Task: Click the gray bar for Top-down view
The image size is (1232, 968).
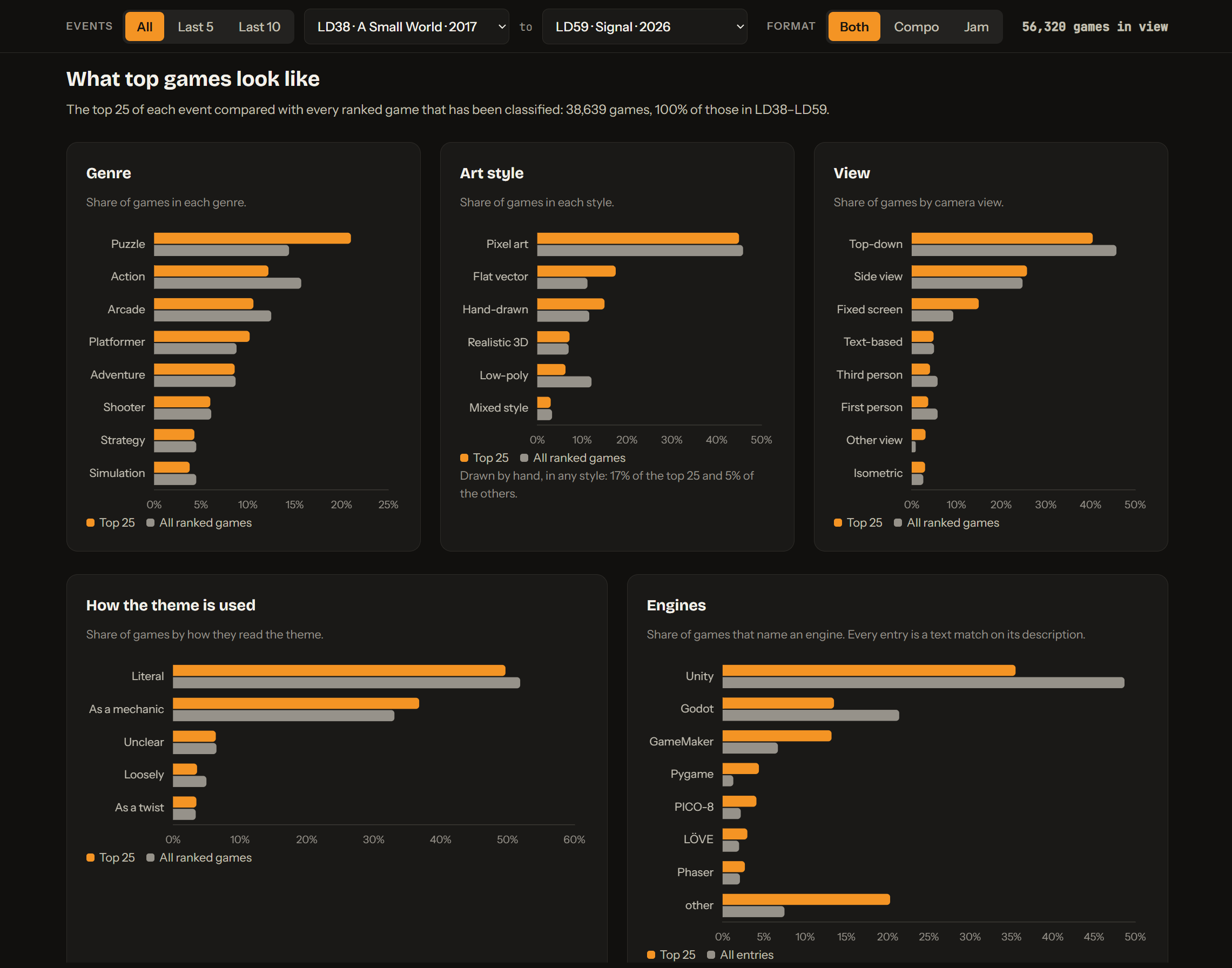Action: click(x=1014, y=251)
